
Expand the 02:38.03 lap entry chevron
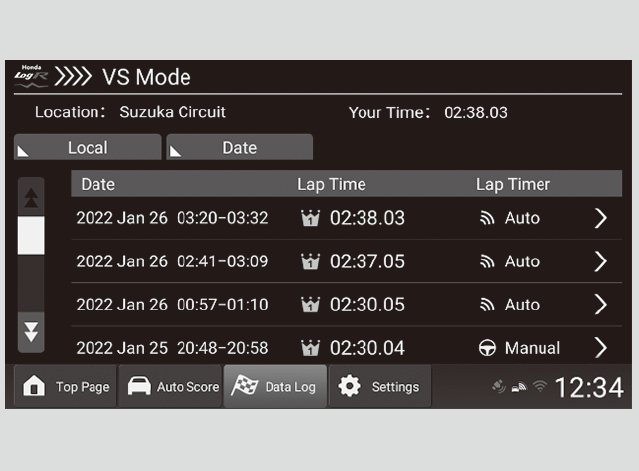pyautogui.click(x=600, y=218)
